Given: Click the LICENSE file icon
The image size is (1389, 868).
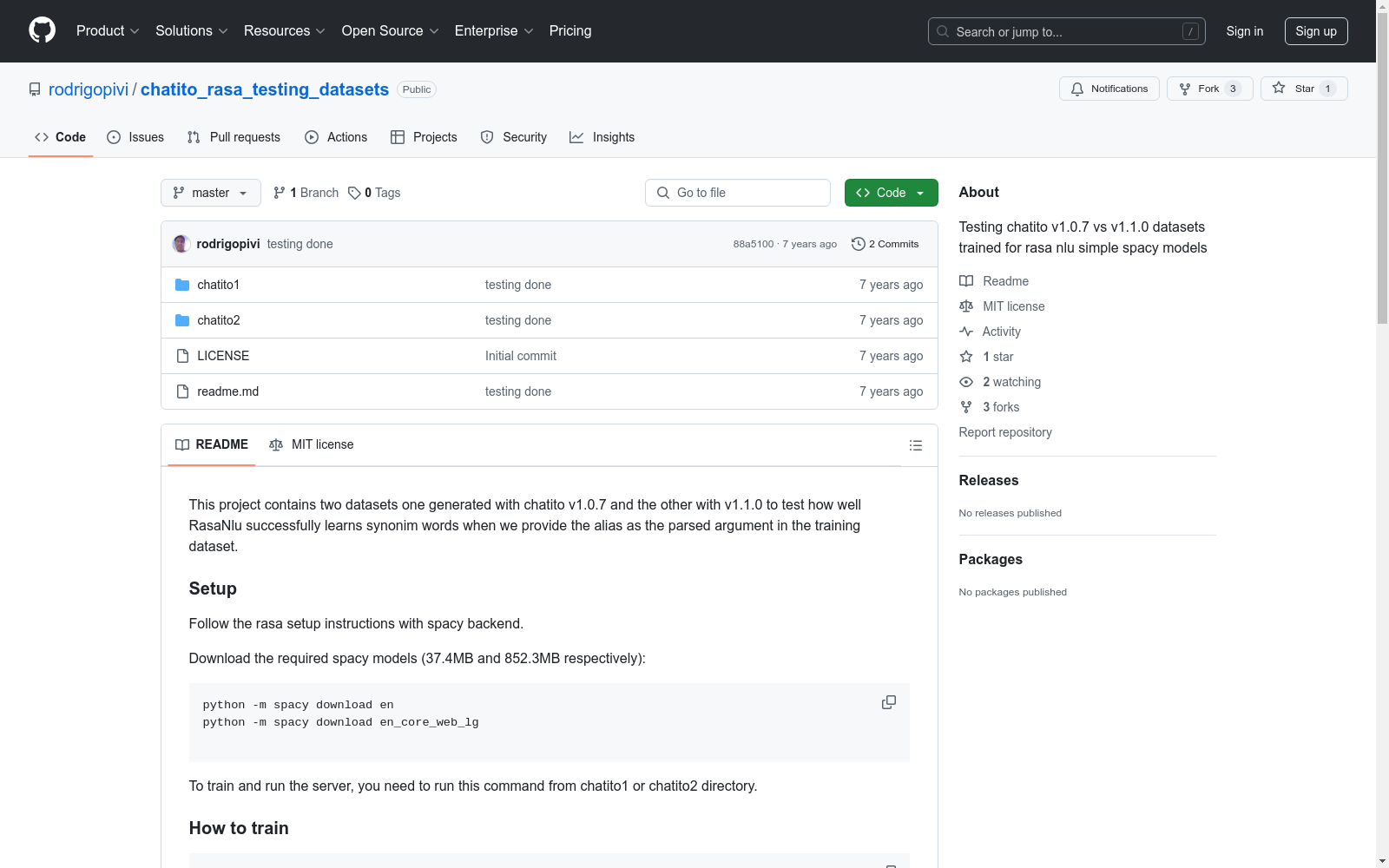Looking at the screenshot, I should [182, 356].
